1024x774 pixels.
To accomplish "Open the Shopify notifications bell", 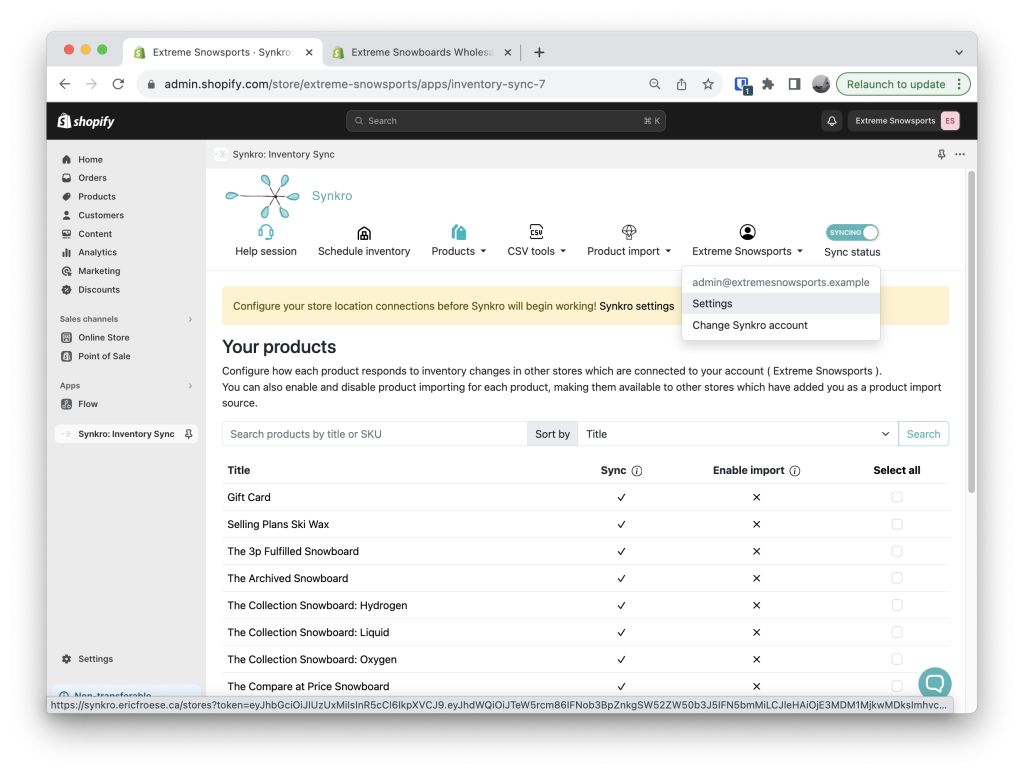I will click(831, 121).
